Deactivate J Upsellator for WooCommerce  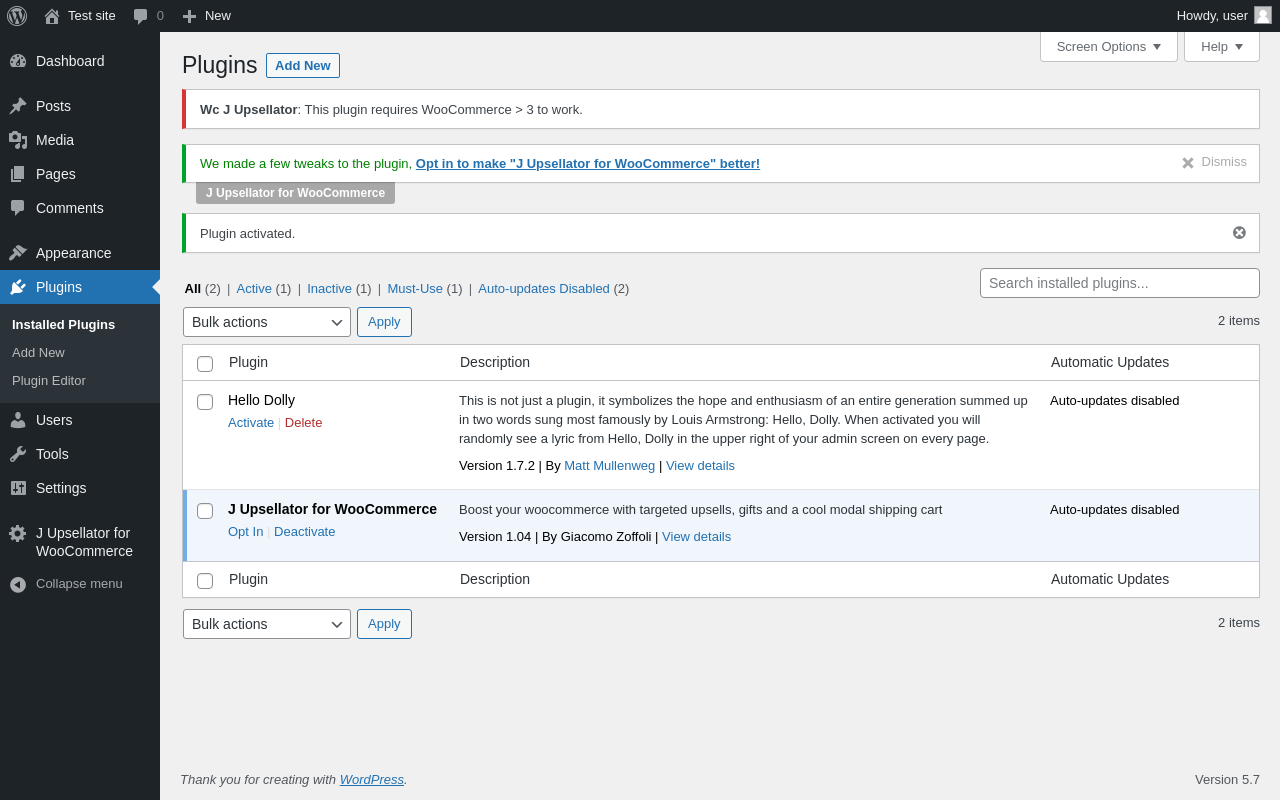pyautogui.click(x=304, y=532)
